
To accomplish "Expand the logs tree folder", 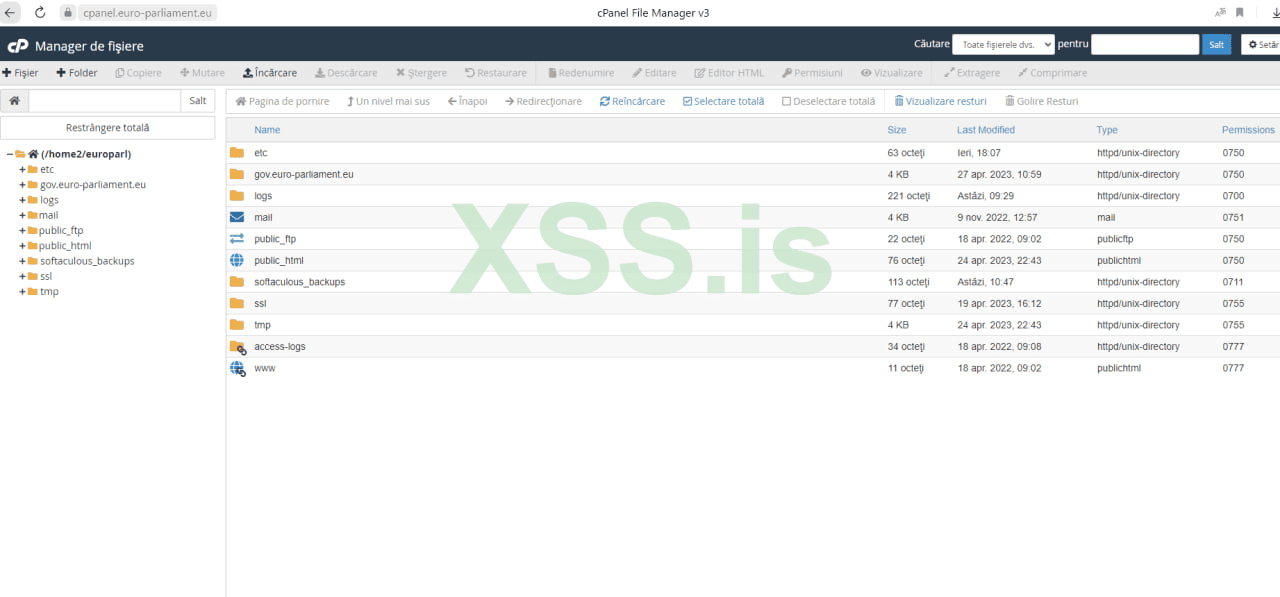I will (x=22, y=200).
